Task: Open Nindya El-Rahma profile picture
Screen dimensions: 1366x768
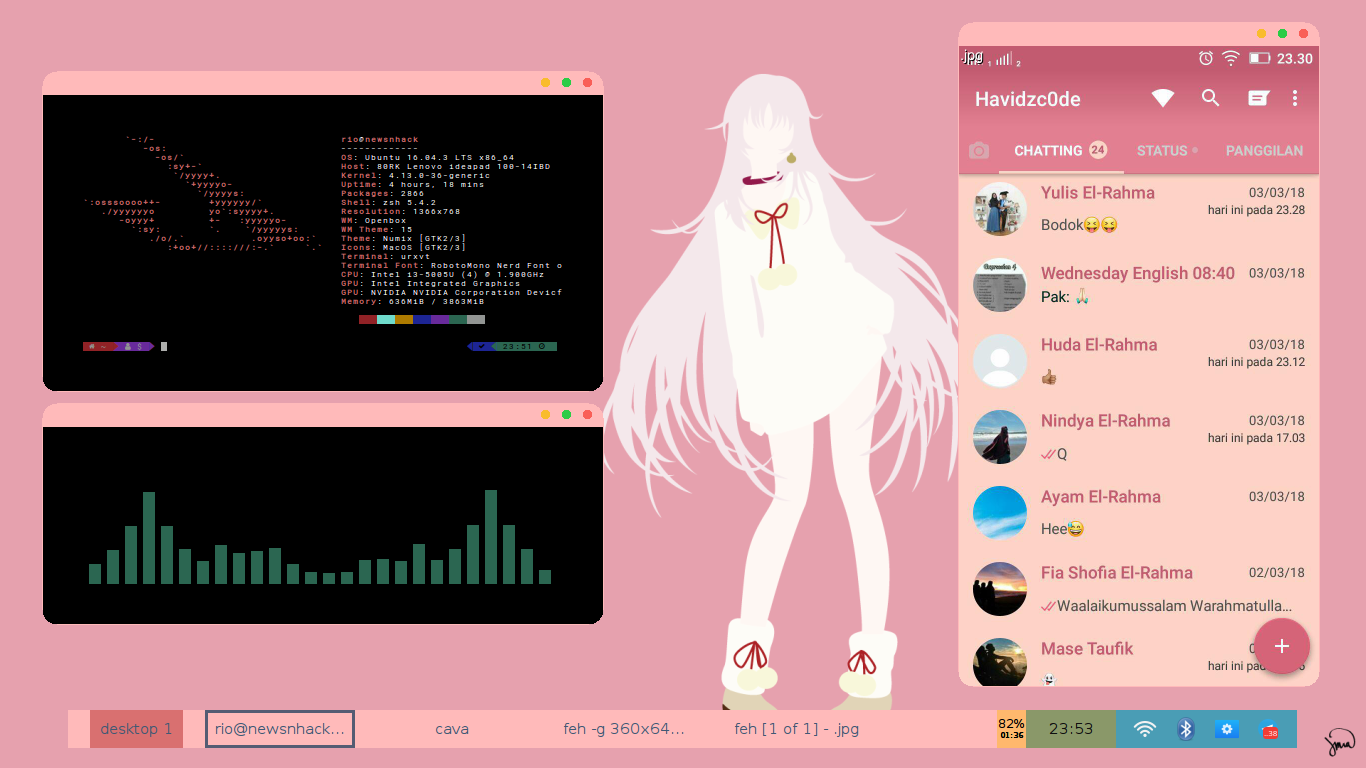Action: click(1000, 437)
